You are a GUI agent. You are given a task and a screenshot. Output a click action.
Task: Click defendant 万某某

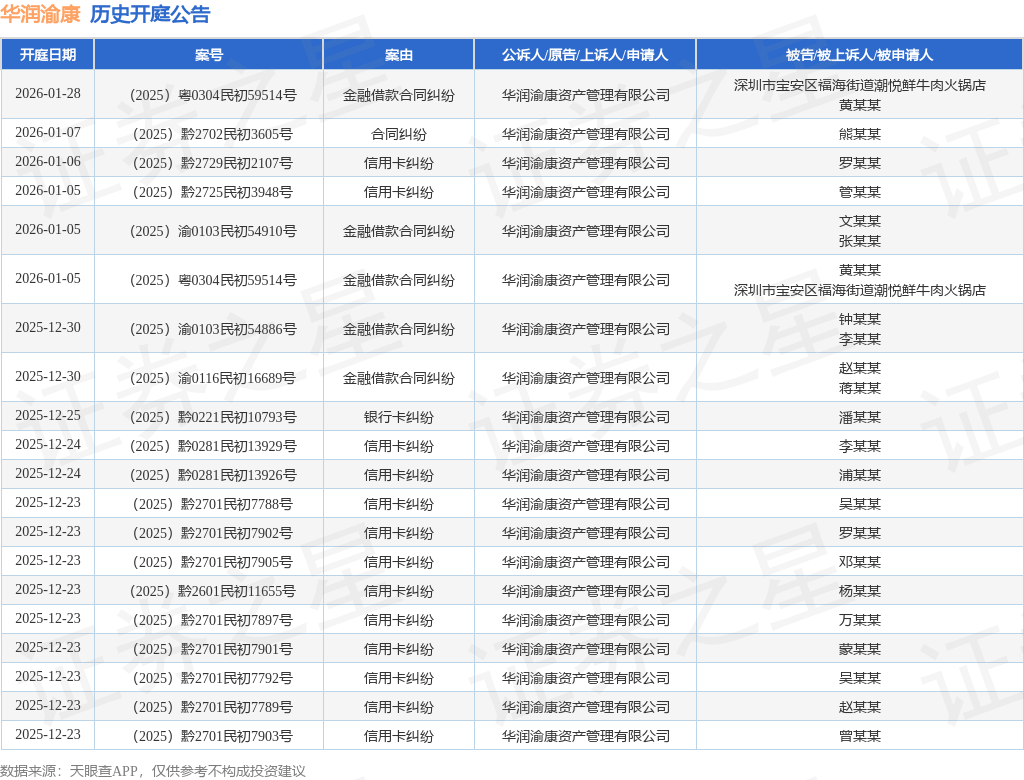(x=859, y=621)
